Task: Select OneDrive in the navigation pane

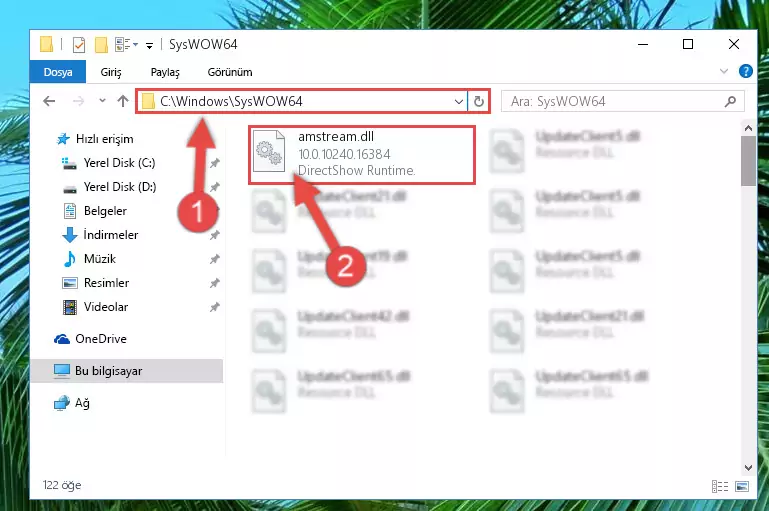Action: coord(101,339)
